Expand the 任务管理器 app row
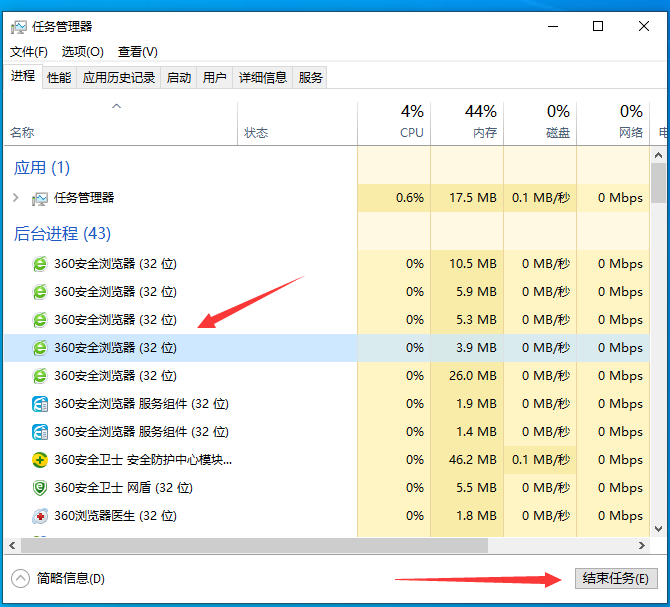The height and width of the screenshot is (607, 670). 16,197
